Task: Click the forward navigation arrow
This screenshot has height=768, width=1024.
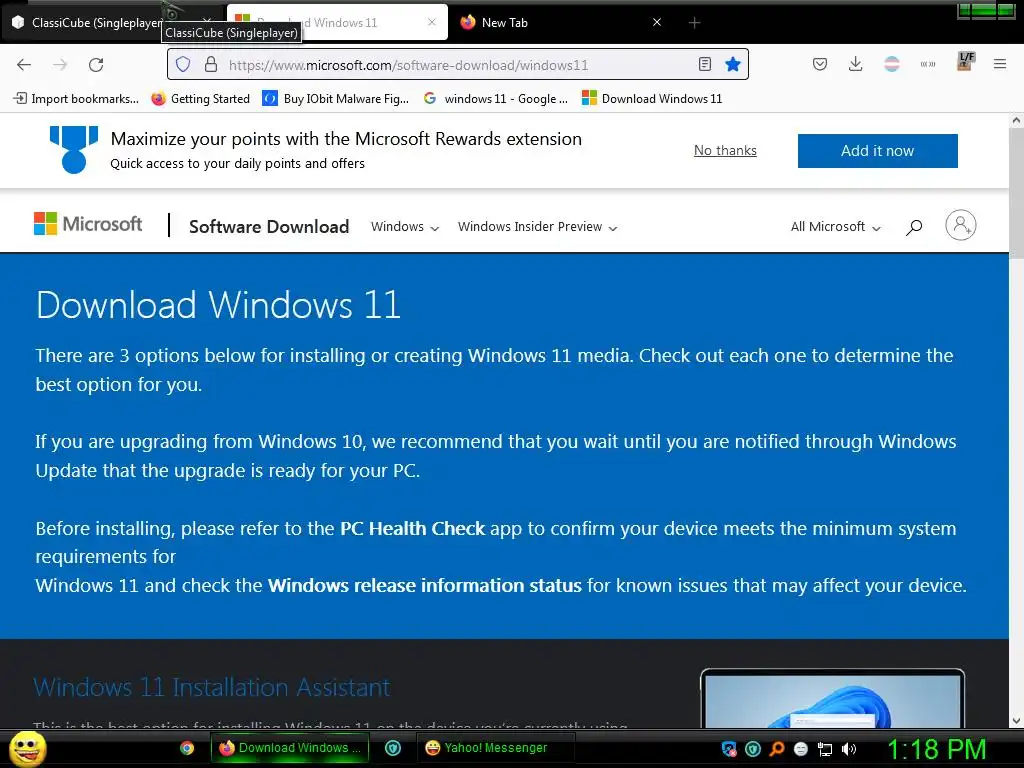Action: (x=60, y=65)
